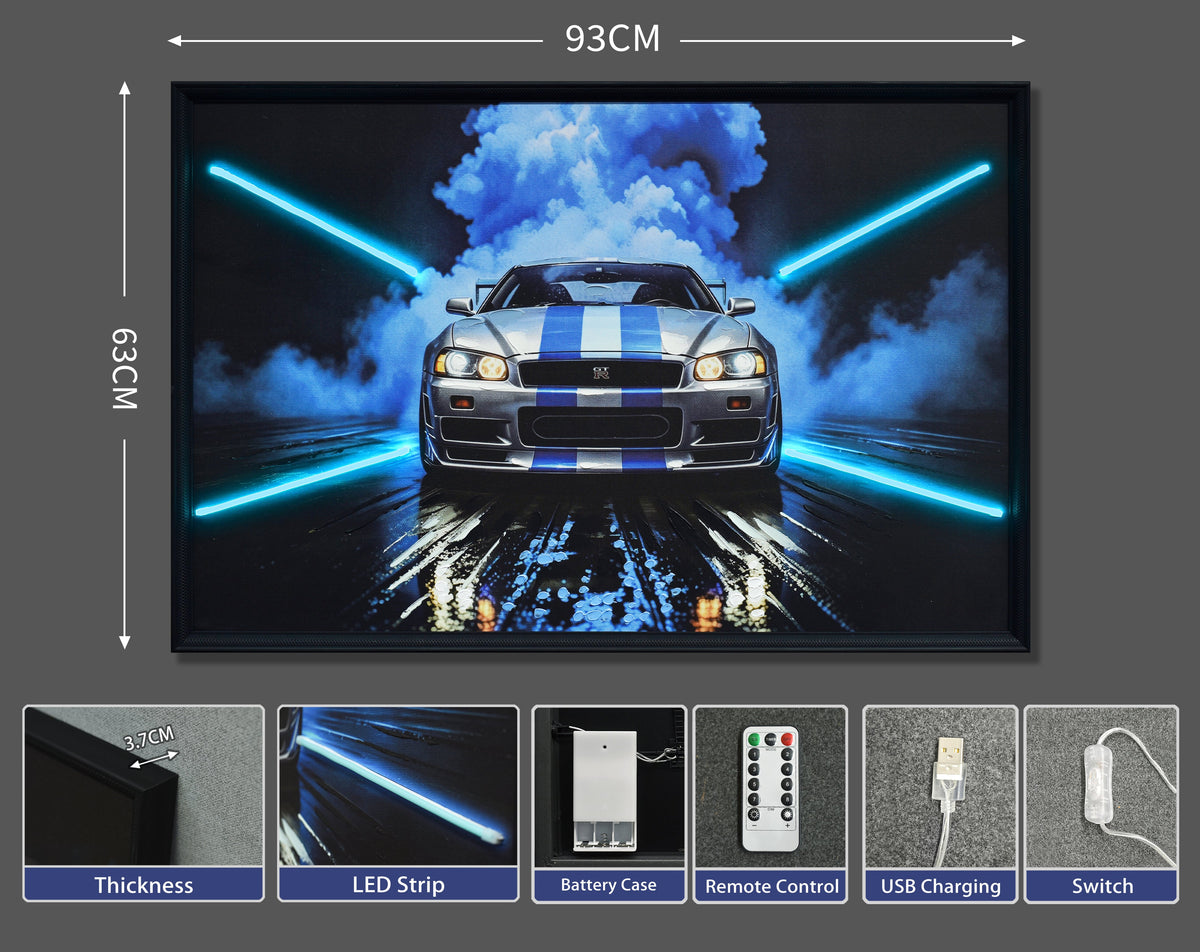The width and height of the screenshot is (1200, 952).
Task: Select the Remote Control photo
Action: 770,786
